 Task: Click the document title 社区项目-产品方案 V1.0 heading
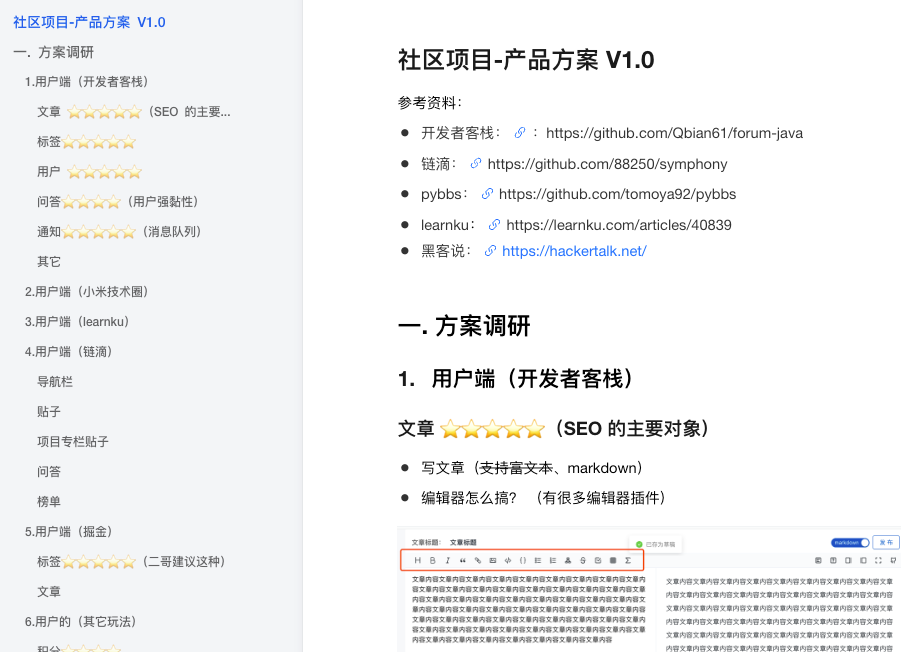click(526, 60)
